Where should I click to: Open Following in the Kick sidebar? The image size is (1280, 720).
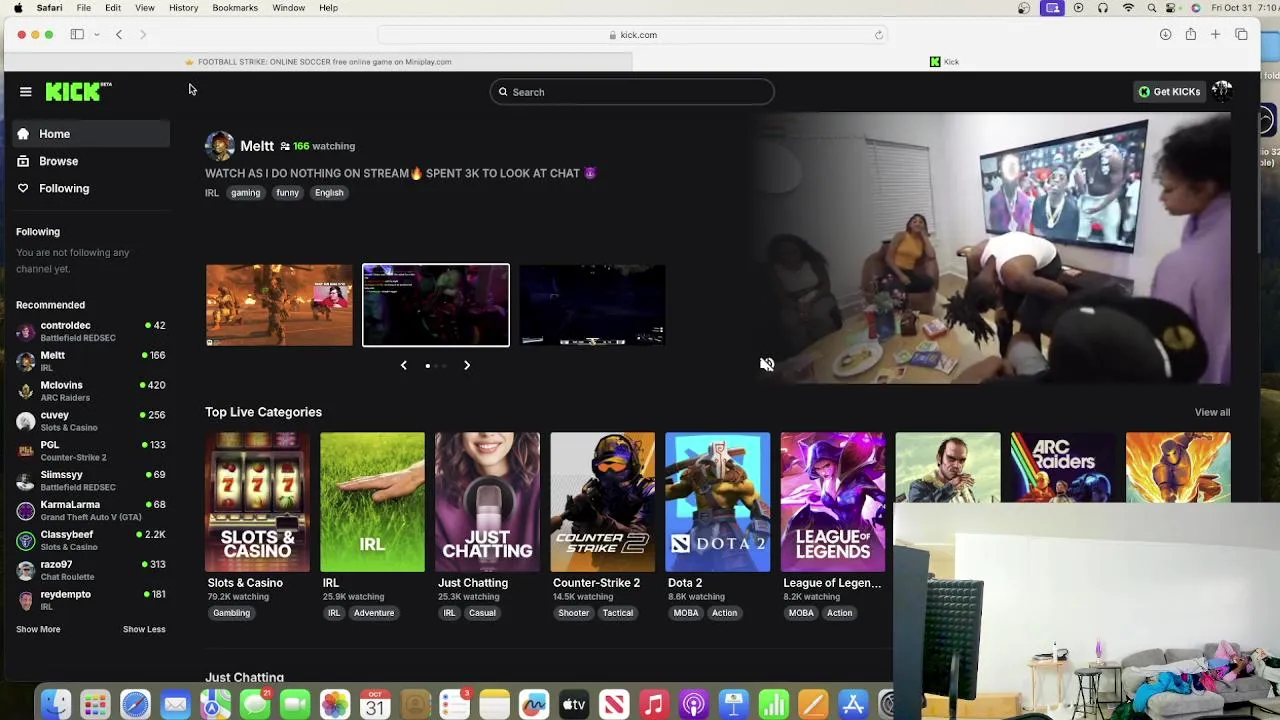point(91,188)
